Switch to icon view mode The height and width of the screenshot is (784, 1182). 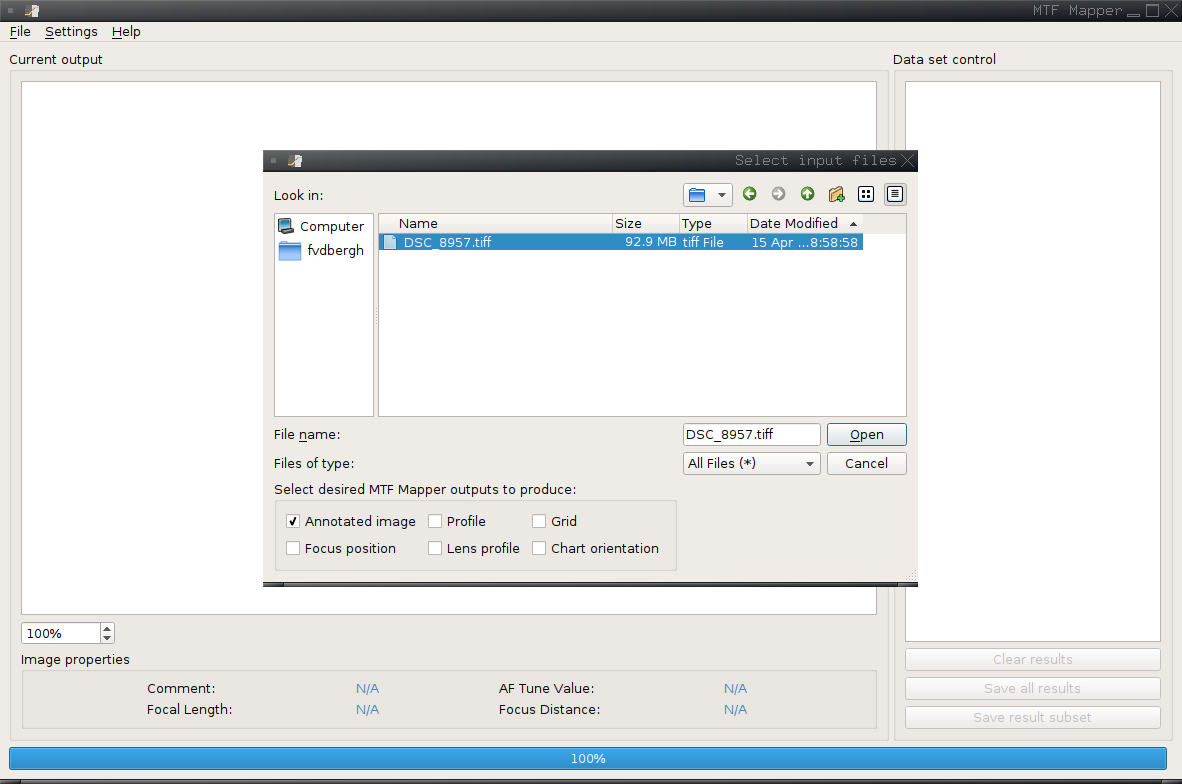(x=866, y=193)
